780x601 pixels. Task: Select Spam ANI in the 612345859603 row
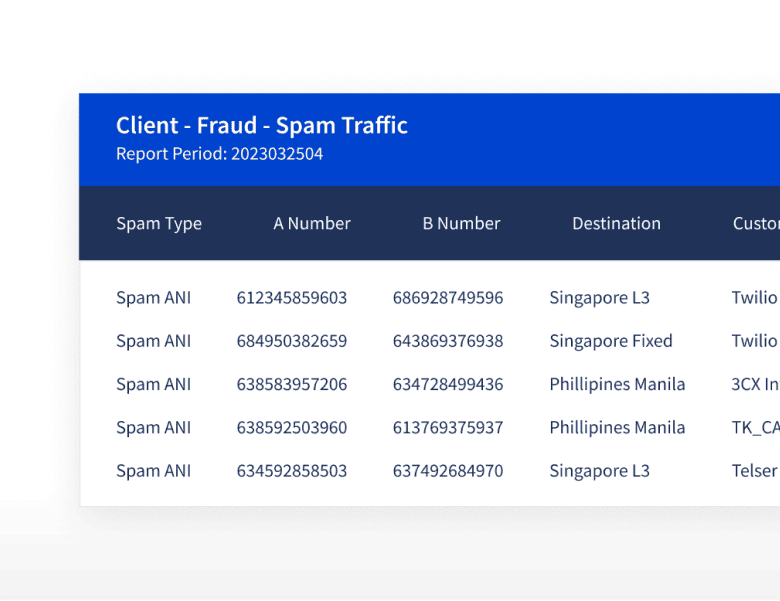(153, 298)
